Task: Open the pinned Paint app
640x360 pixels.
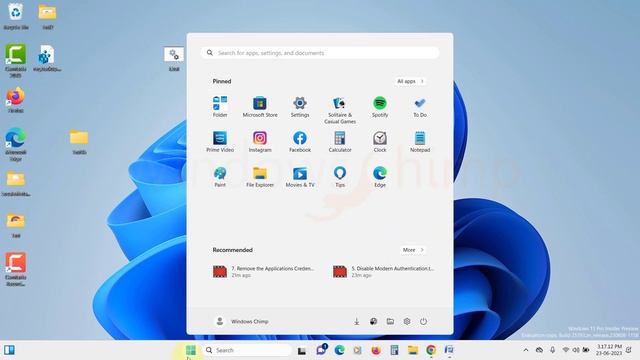Action: 220,177
